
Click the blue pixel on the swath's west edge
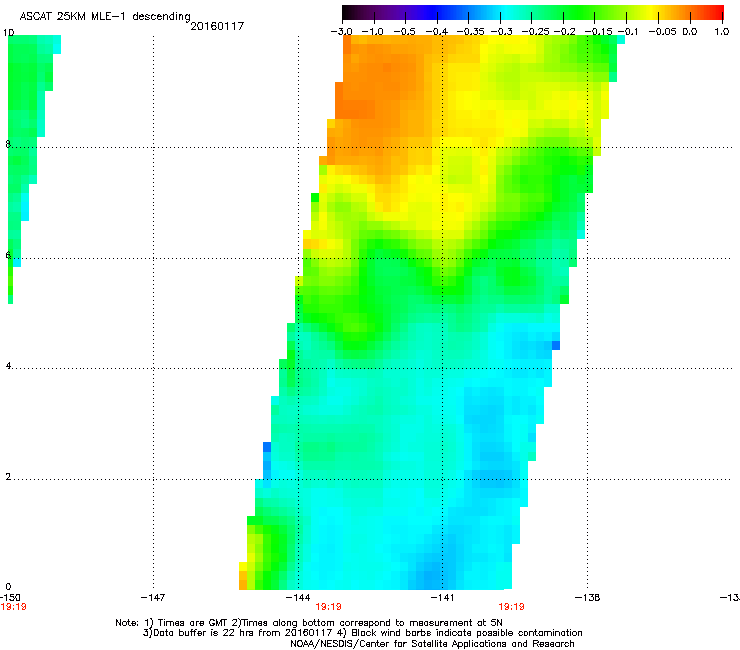point(267,447)
